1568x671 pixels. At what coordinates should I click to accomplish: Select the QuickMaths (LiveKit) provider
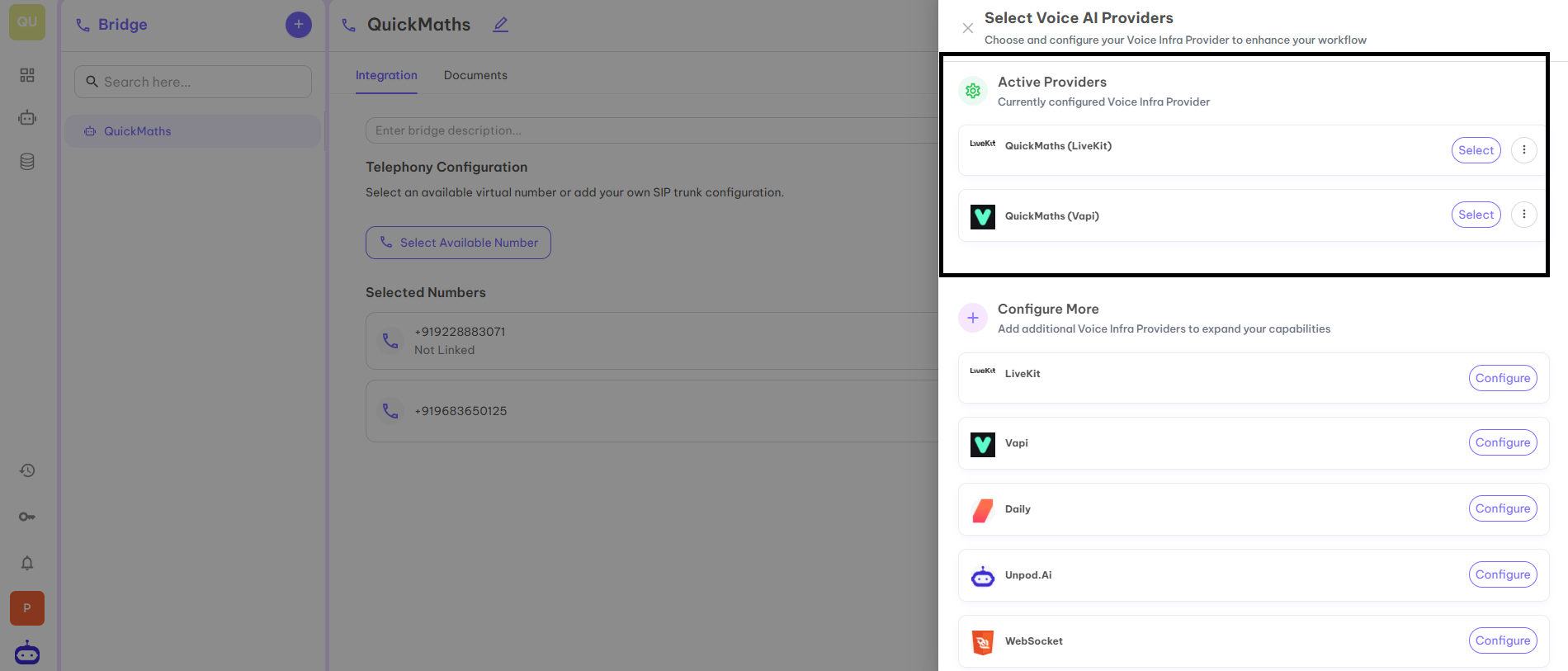tap(1476, 150)
